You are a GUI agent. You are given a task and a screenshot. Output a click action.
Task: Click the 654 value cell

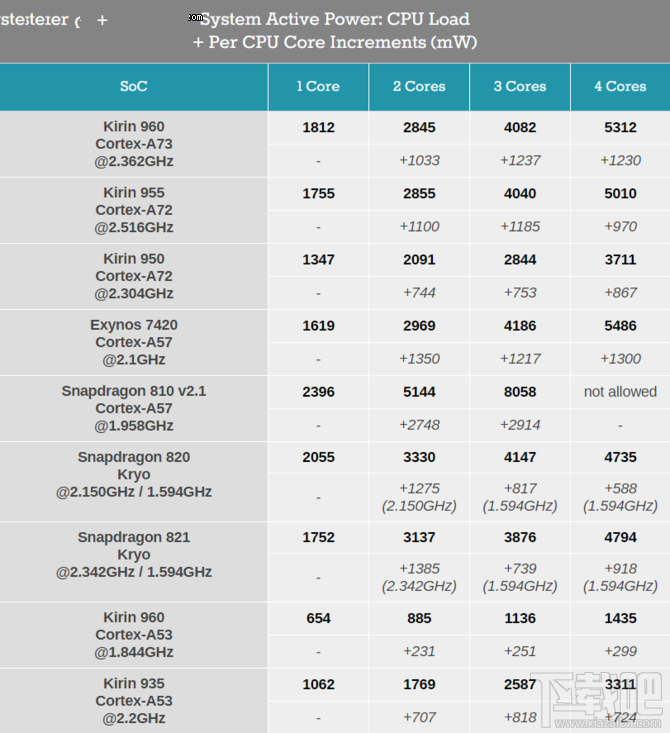click(x=318, y=618)
